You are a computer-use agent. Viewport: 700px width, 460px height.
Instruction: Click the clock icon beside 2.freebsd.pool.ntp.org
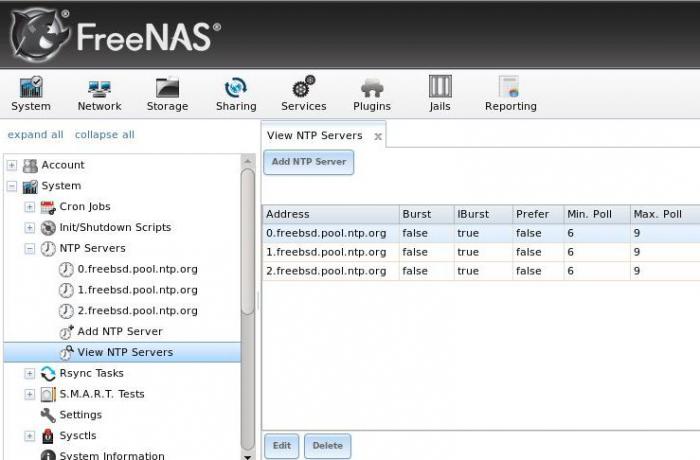(66, 311)
